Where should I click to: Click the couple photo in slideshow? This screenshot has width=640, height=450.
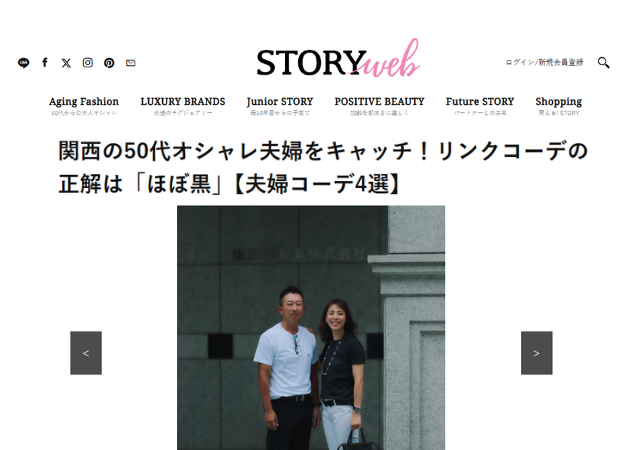(311, 327)
